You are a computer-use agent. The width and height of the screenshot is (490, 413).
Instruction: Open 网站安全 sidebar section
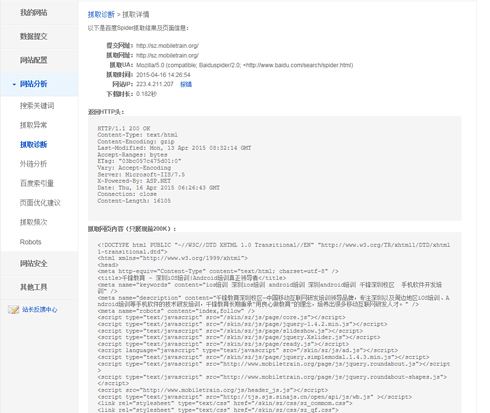click(33, 263)
